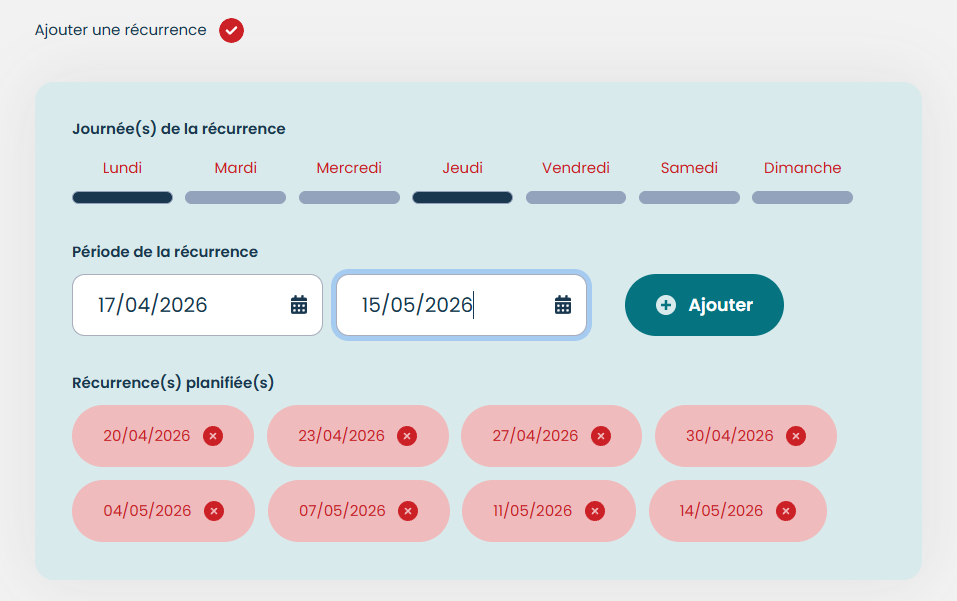
Task: Open the start date calendar picker
Action: (299, 305)
